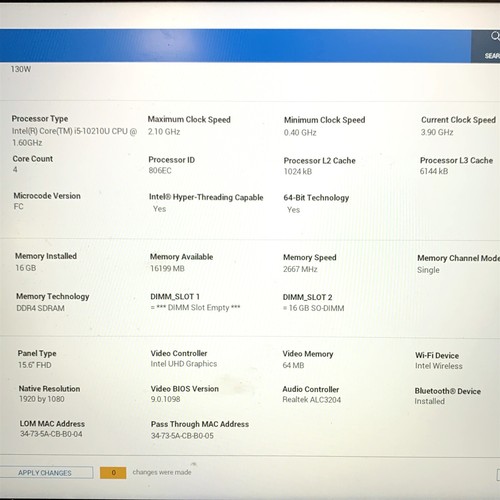Select the Core Count label
Image resolution: width=500 pixels, height=500 pixels.
tap(33, 159)
